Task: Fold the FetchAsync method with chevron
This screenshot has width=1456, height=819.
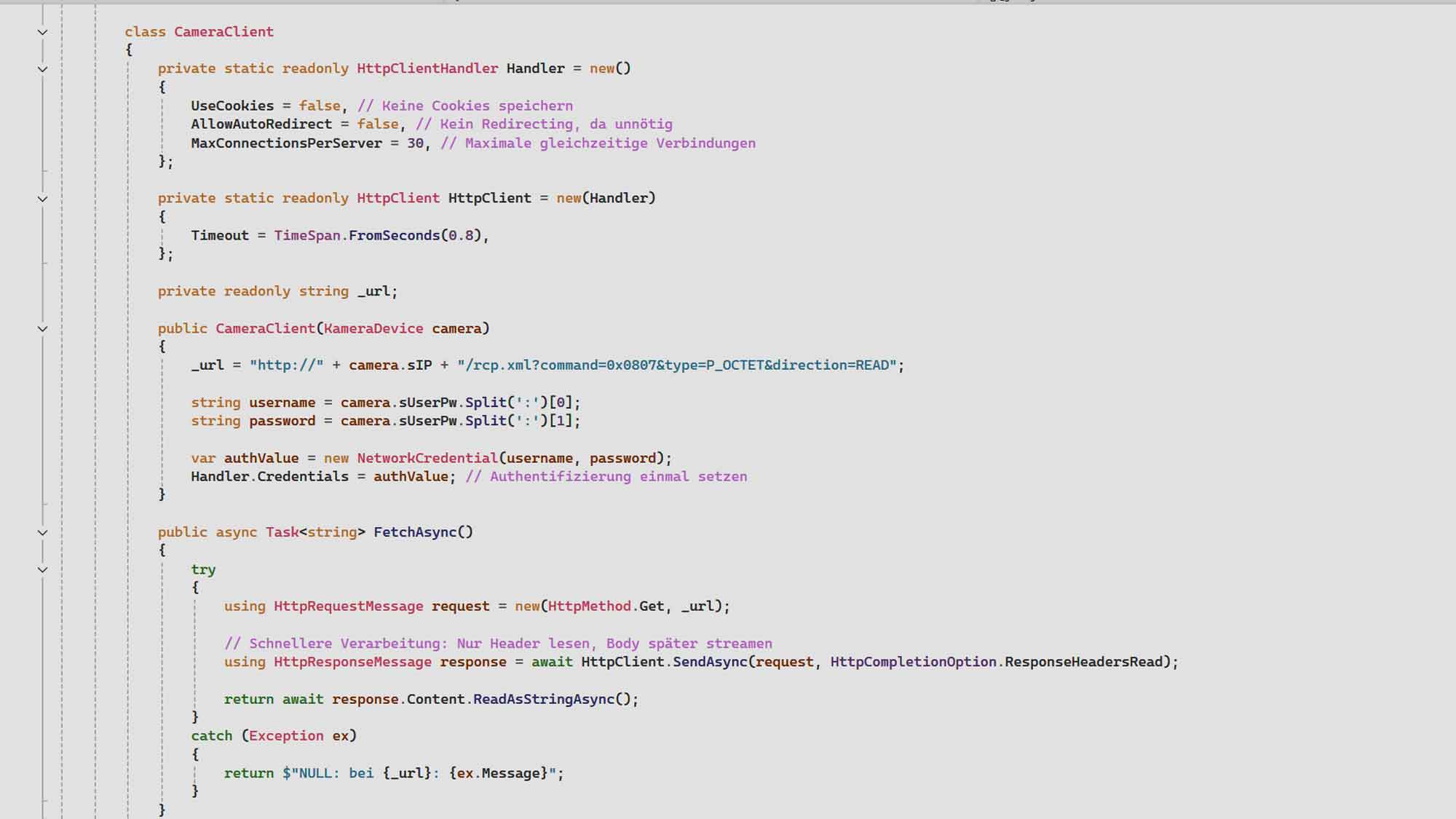Action: coord(42,533)
